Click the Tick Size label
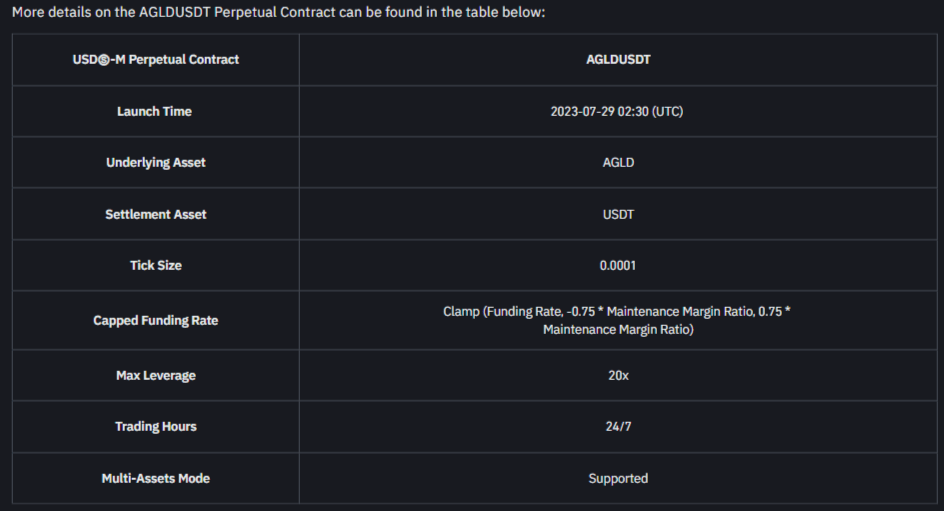 click(x=155, y=265)
